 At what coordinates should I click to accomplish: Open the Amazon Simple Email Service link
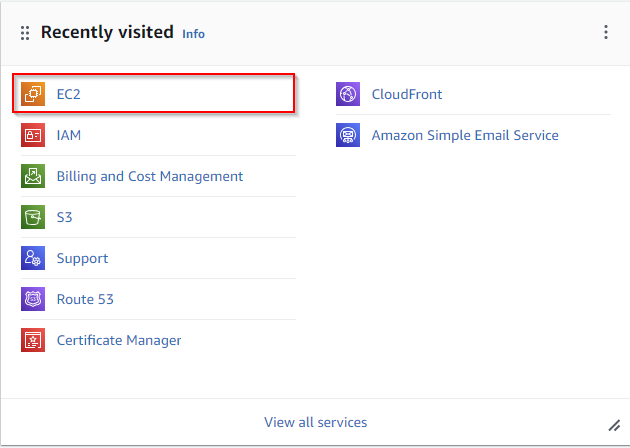point(465,135)
